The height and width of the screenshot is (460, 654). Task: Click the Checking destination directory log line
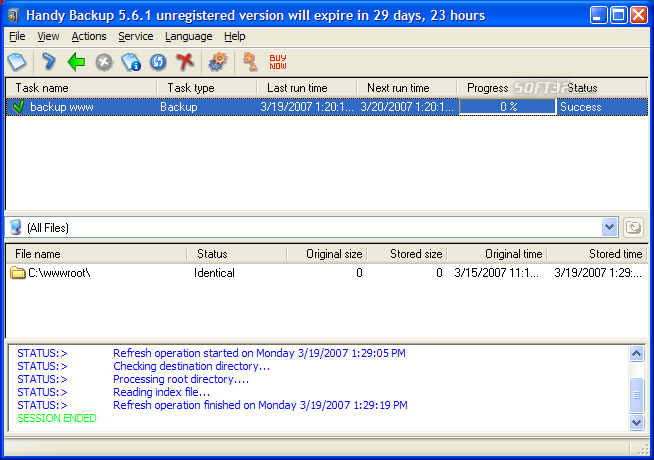[x=191, y=366]
